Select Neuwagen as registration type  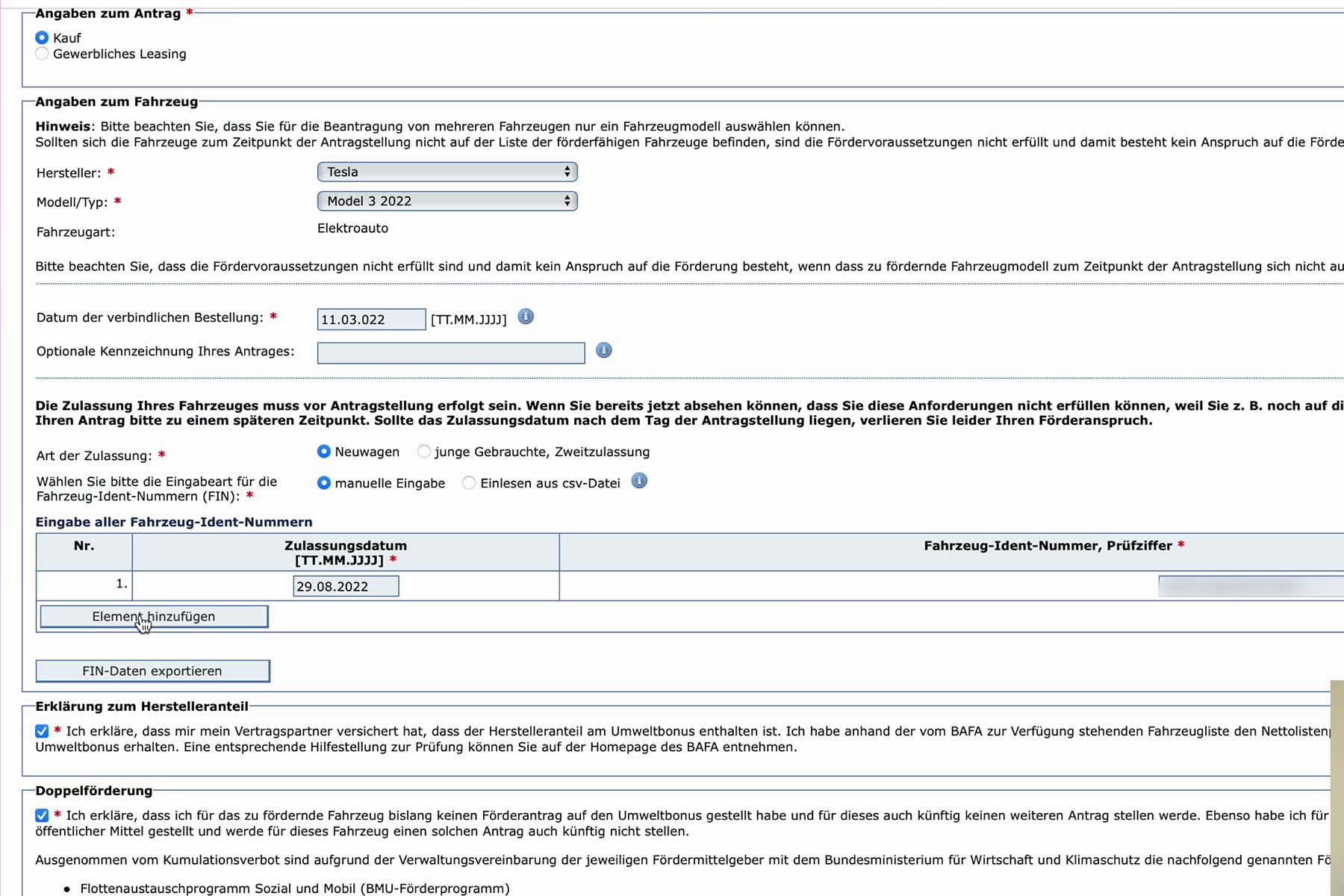(324, 452)
